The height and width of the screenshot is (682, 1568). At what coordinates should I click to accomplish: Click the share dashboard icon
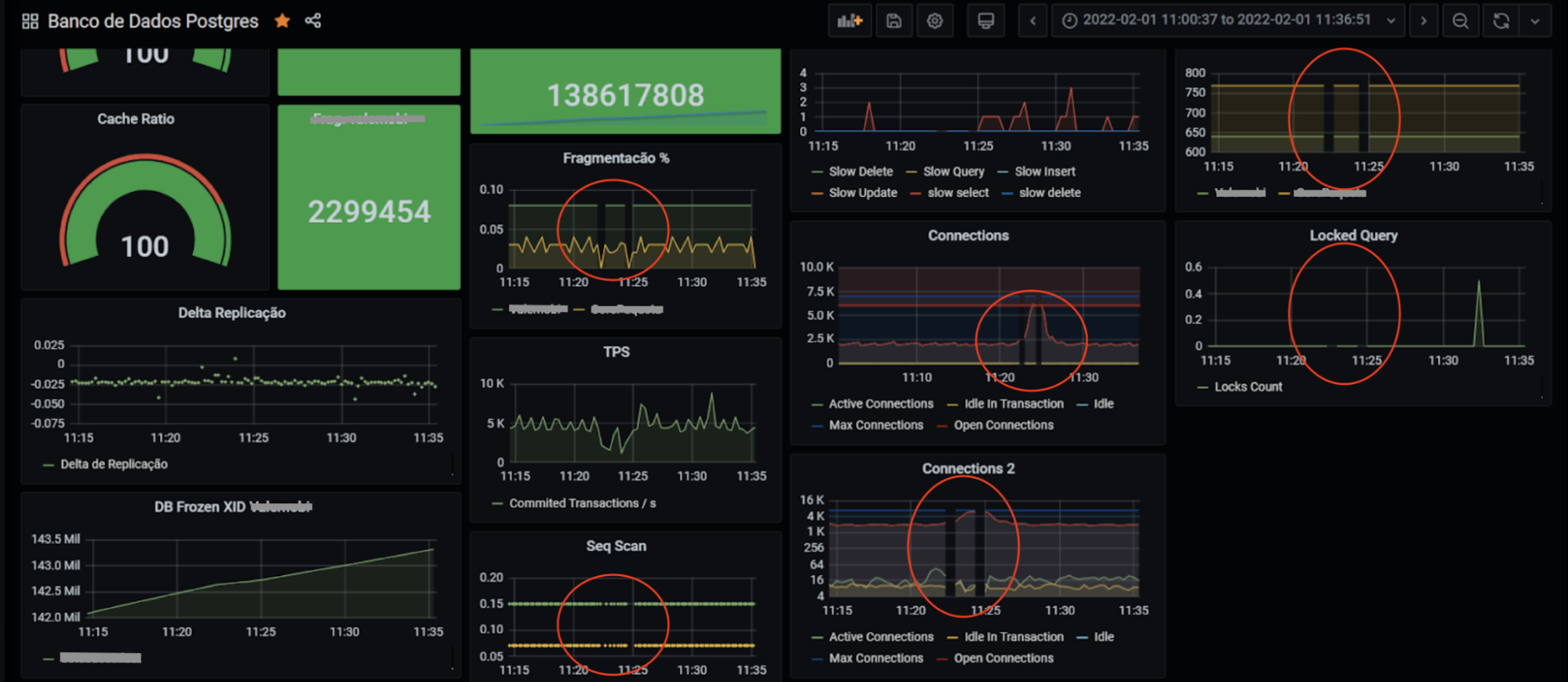pyautogui.click(x=313, y=21)
